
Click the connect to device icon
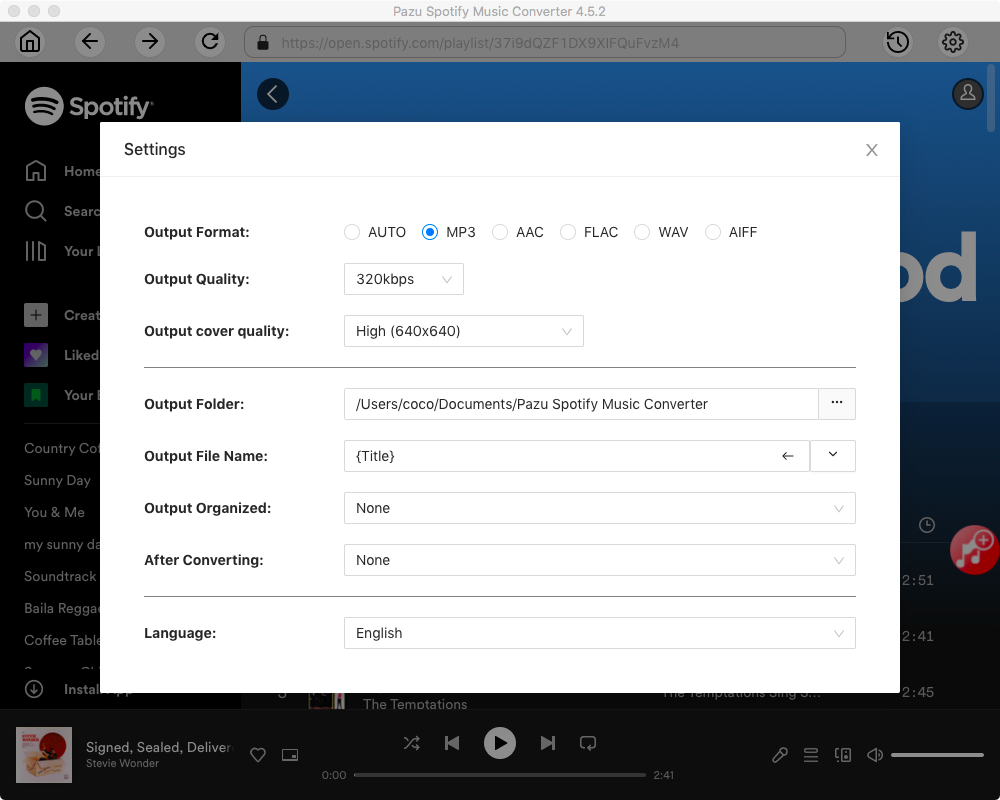(x=843, y=755)
